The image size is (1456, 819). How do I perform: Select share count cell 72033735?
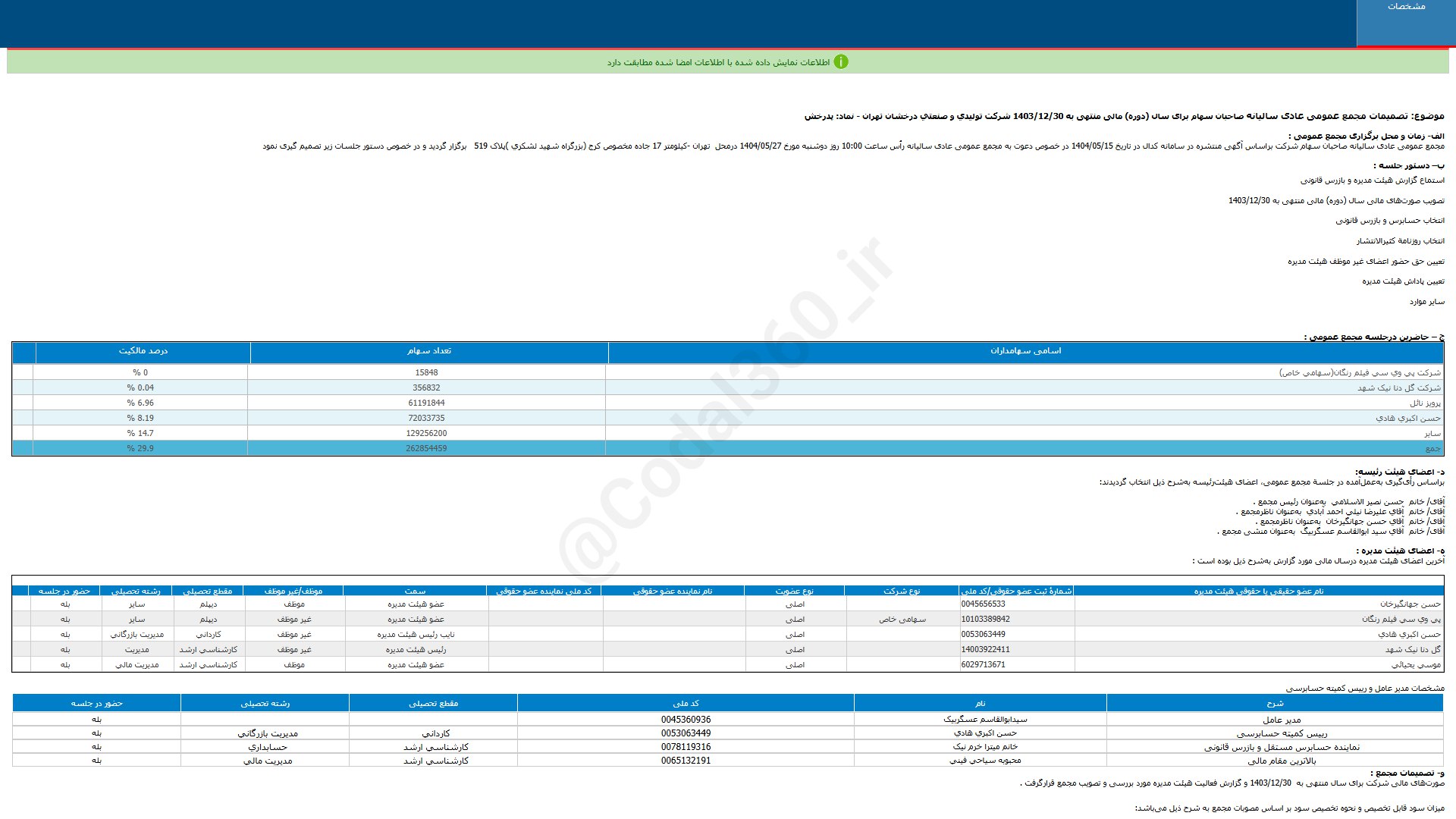point(426,418)
